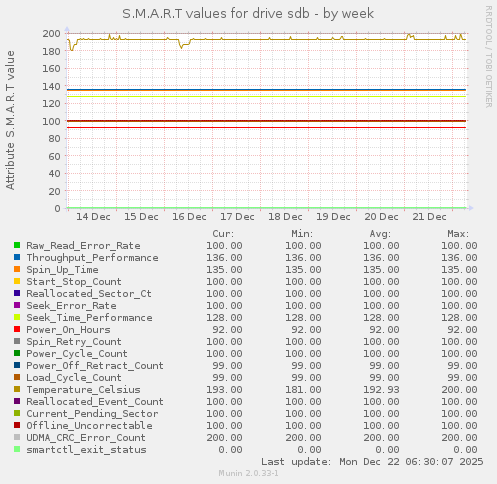This screenshot has height=484, width=497.
Task: Click the Raw_Read_Error_Rate green legend swatch
Action: pyautogui.click(x=17, y=245)
